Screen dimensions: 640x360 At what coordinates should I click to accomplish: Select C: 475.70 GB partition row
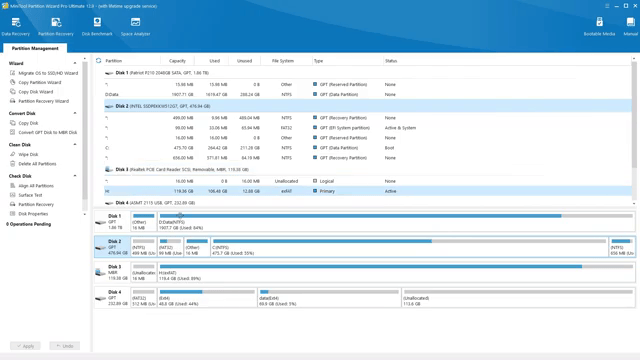pyautogui.click(x=367, y=148)
